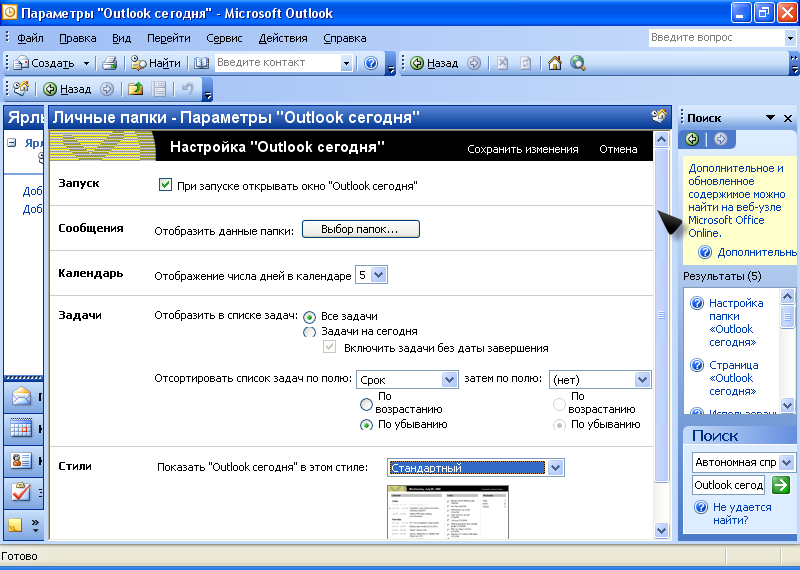
Task: Click the forward arrow in Search pane
Action: 720,139
